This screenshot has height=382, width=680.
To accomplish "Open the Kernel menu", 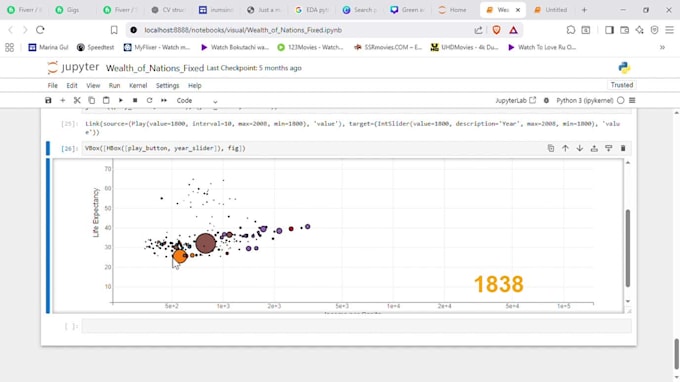I will point(138,85).
